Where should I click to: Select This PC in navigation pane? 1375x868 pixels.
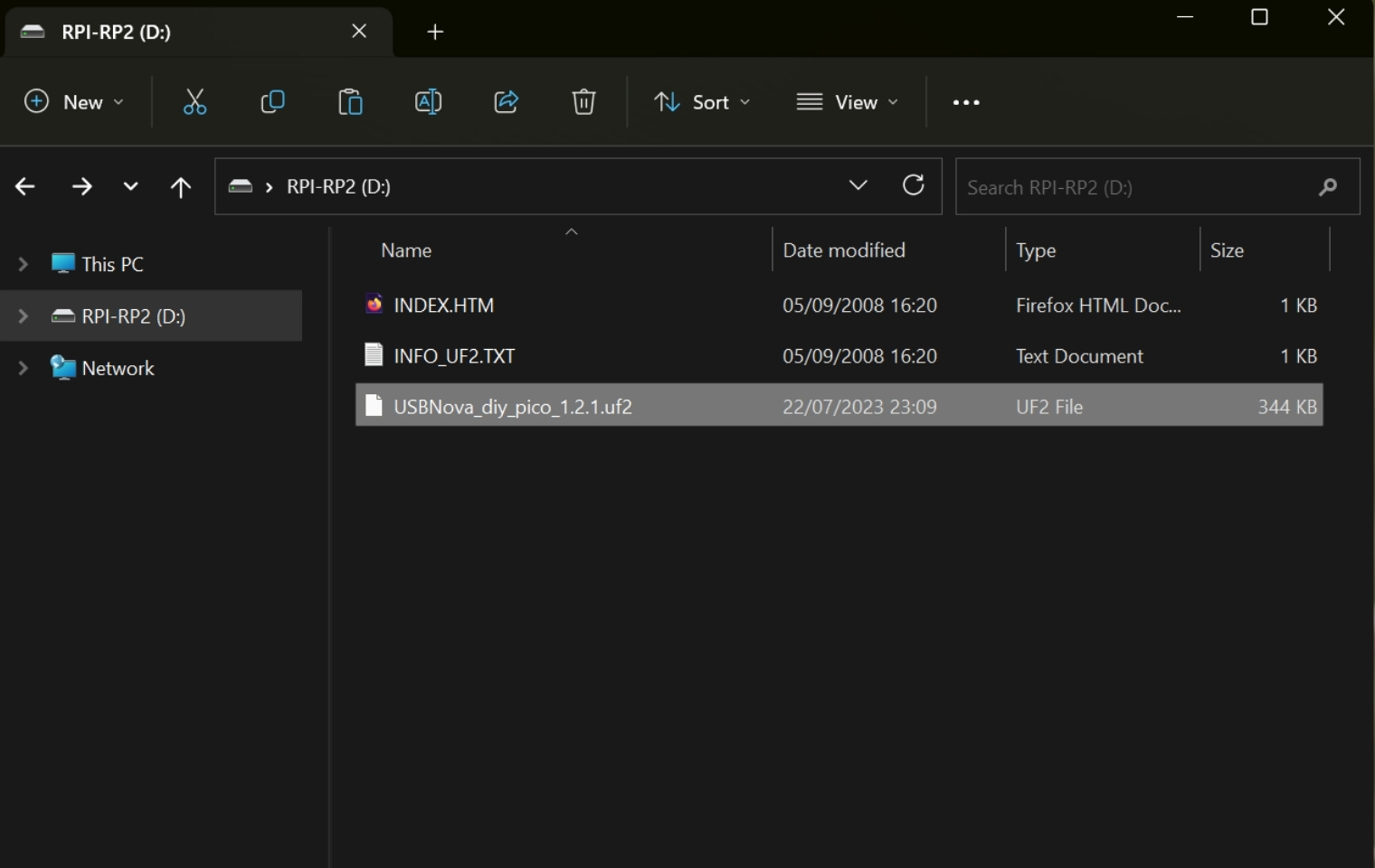(112, 264)
